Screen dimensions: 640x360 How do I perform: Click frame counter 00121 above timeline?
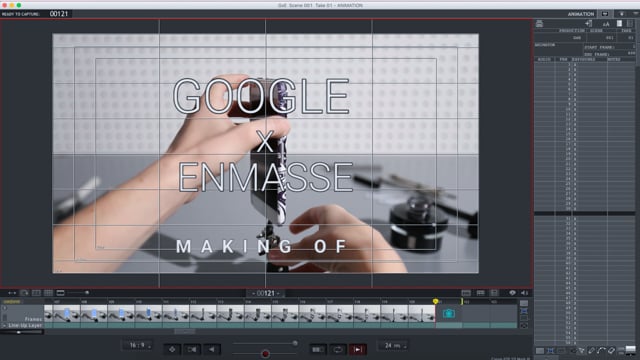[x=266, y=293]
